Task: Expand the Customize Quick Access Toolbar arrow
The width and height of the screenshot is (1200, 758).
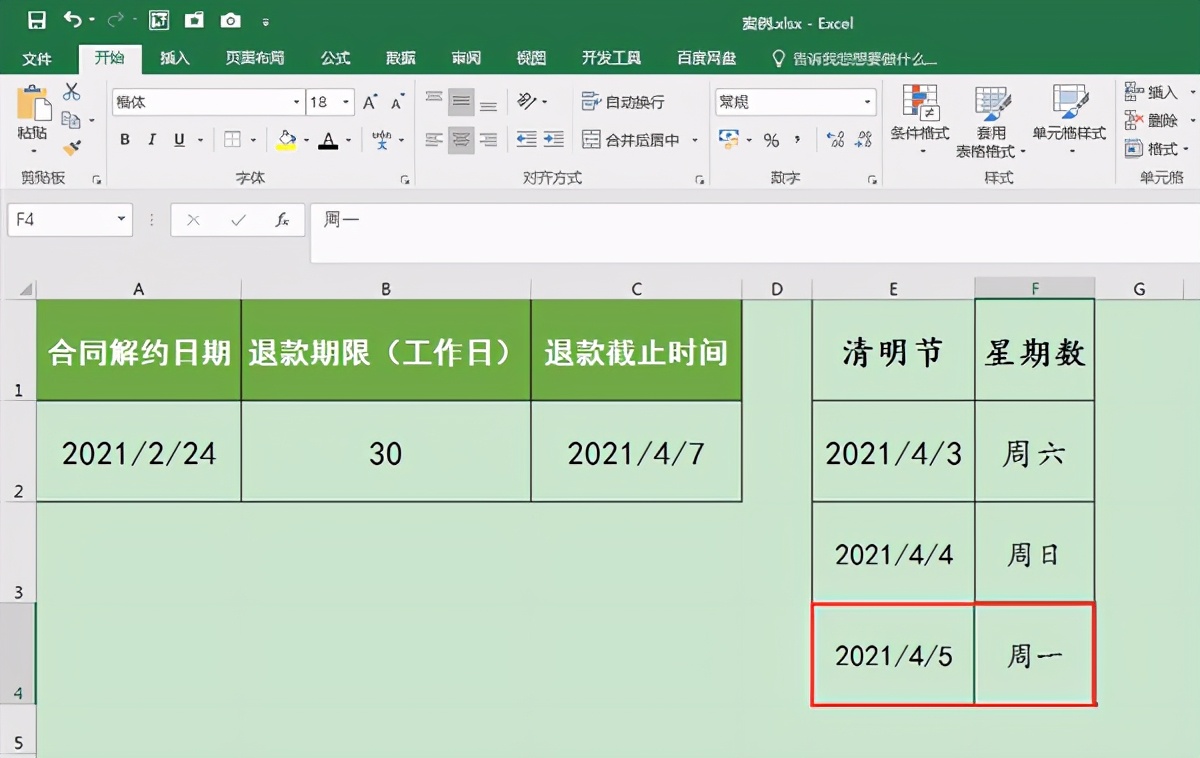Action: (x=265, y=21)
